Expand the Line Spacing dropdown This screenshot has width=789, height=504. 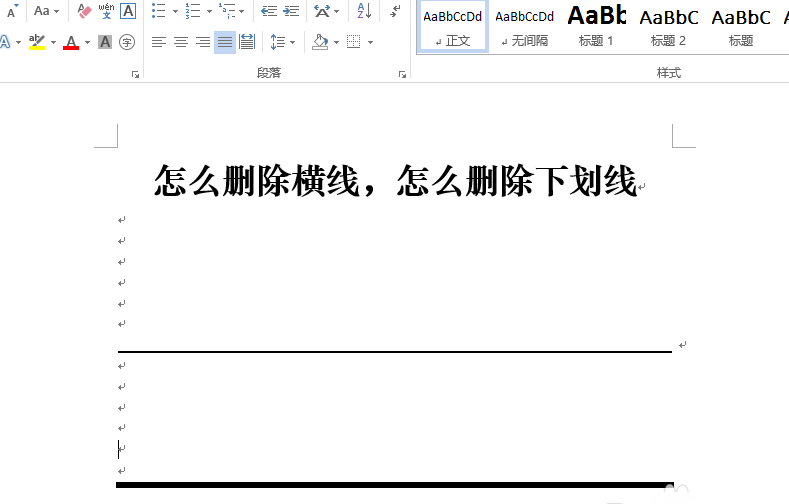click(283, 42)
